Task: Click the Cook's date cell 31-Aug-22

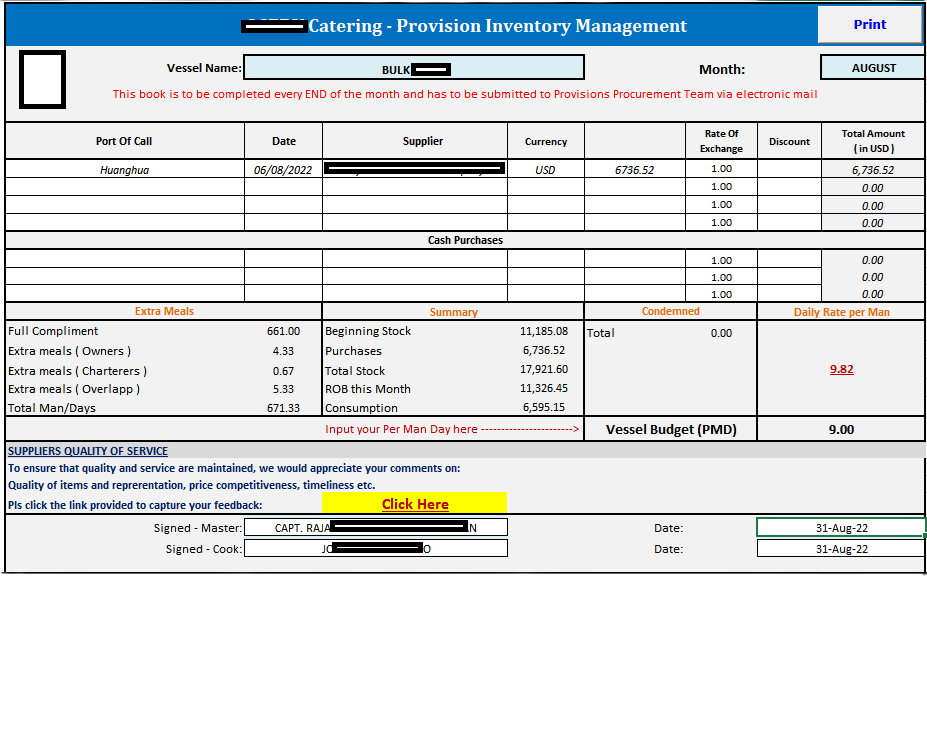Action: (x=841, y=548)
